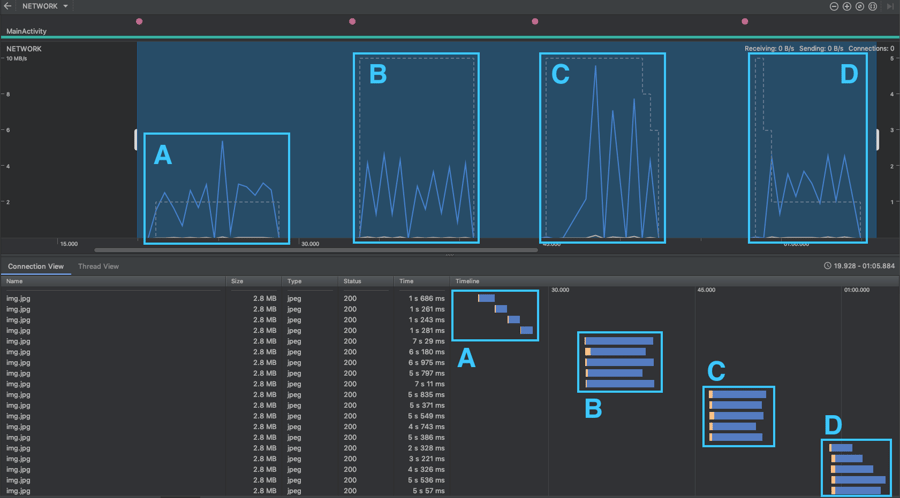Image resolution: width=900 pixels, height=498 pixels.
Task: Click the zoom out (minus) icon
Action: point(834,6)
